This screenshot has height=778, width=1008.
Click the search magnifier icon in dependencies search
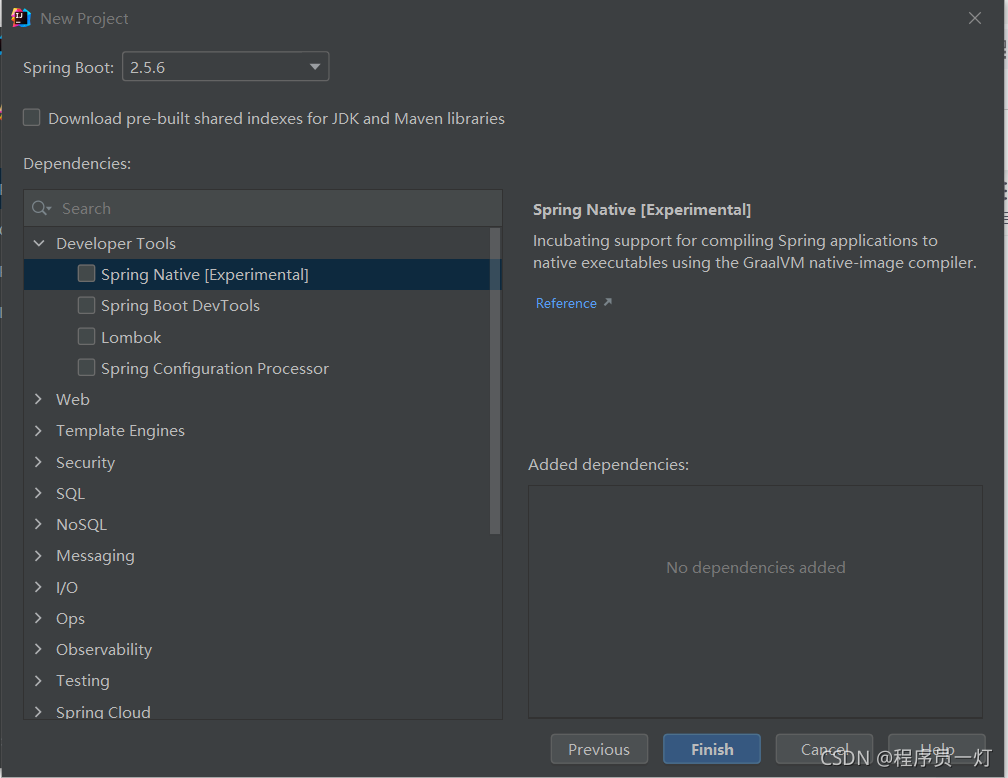pos(41,208)
